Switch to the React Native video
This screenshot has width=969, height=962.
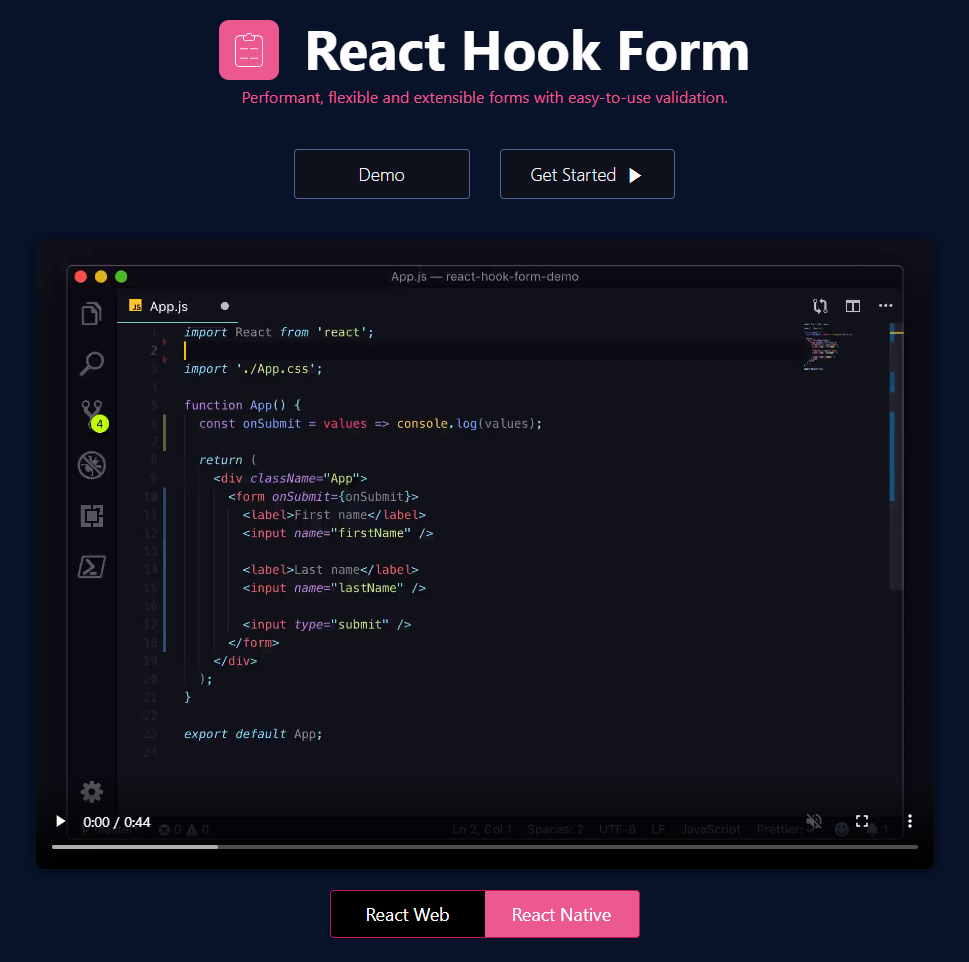[x=562, y=914]
